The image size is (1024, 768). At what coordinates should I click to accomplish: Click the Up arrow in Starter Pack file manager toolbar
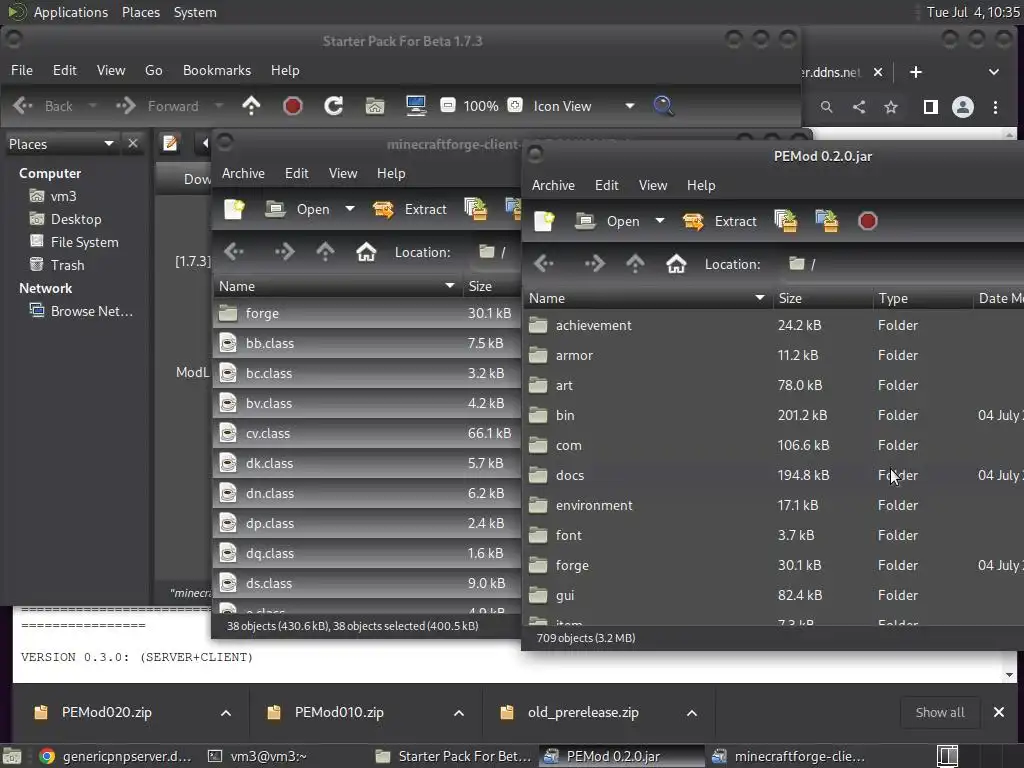point(251,106)
